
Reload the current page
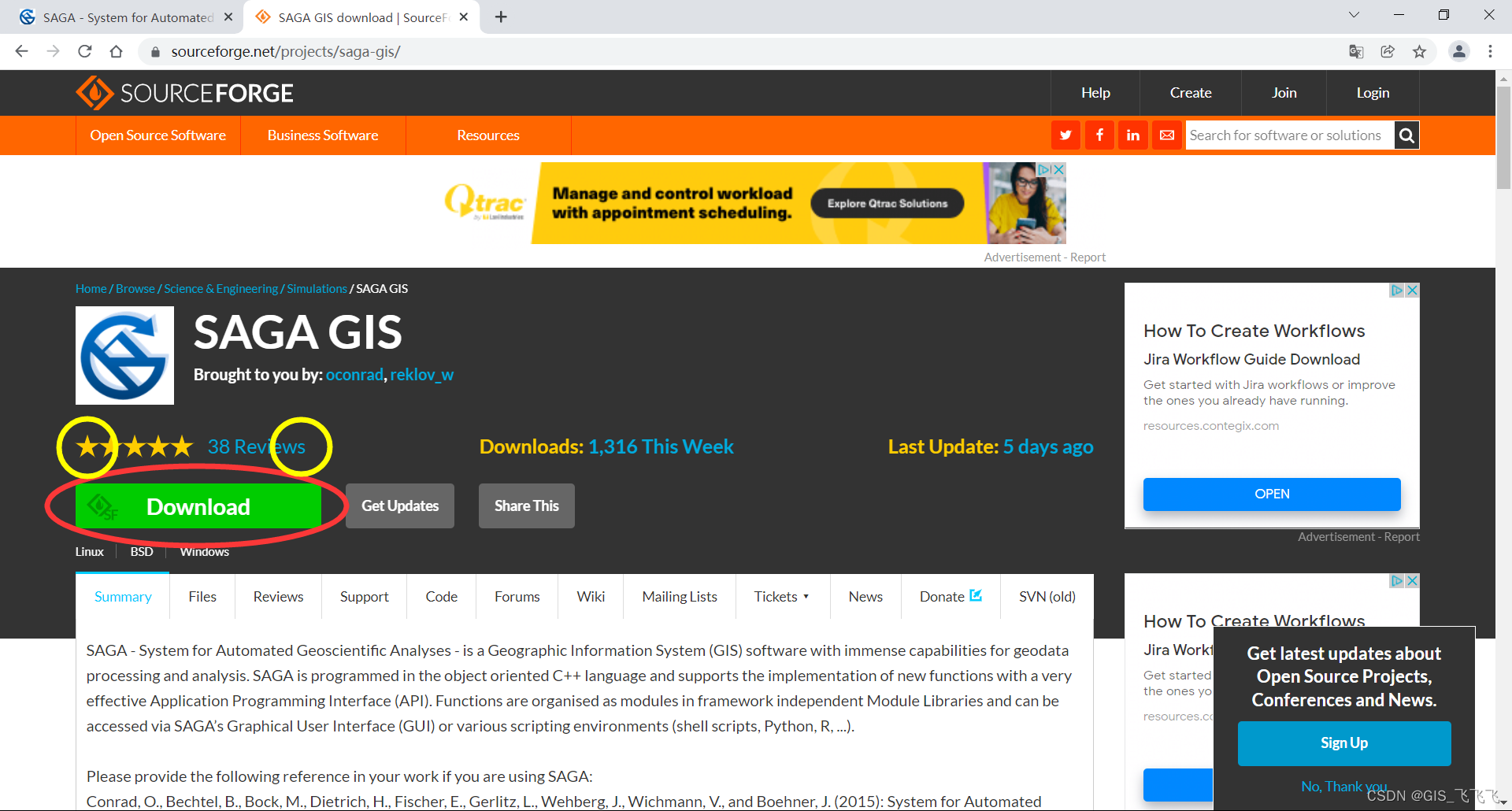85,51
